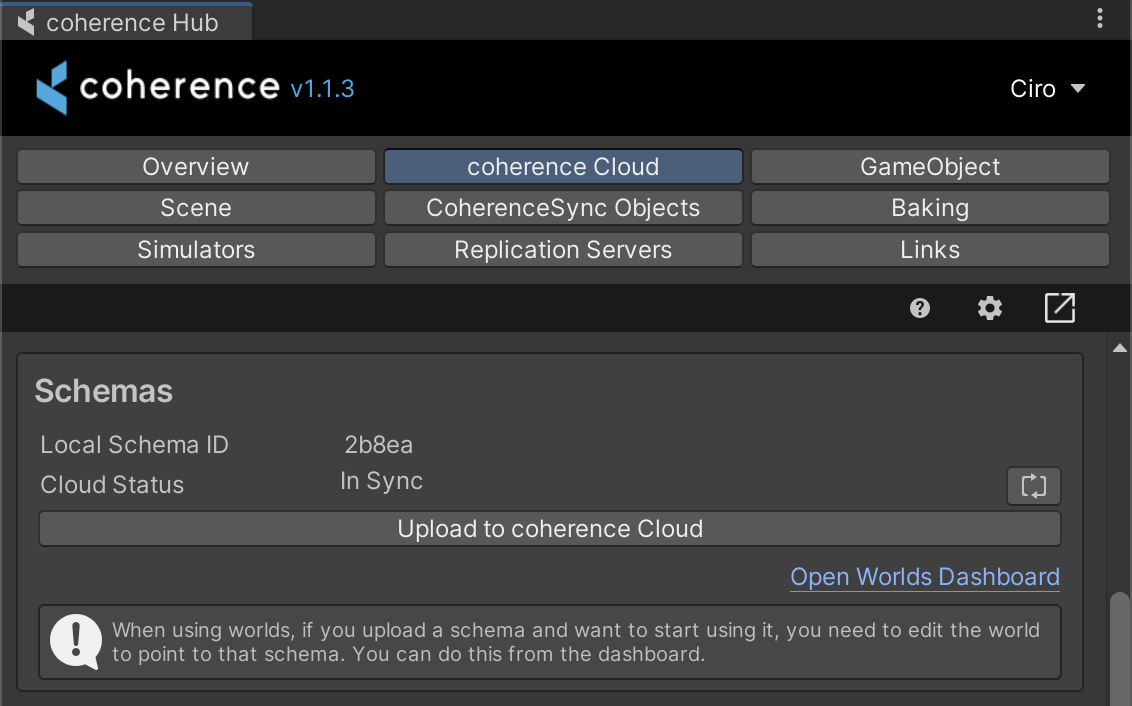Click the open-in-external-window icon
Screen dimensions: 1132x706
[x=1059, y=308]
